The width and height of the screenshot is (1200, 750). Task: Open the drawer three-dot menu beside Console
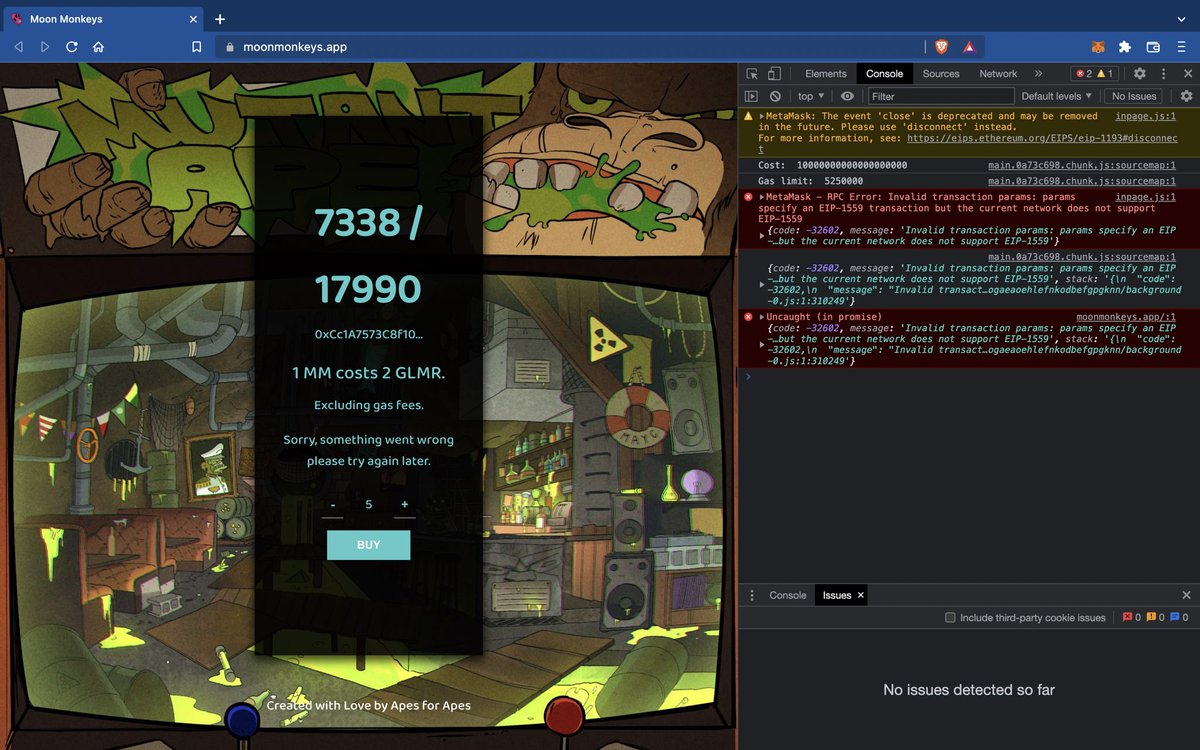point(753,595)
